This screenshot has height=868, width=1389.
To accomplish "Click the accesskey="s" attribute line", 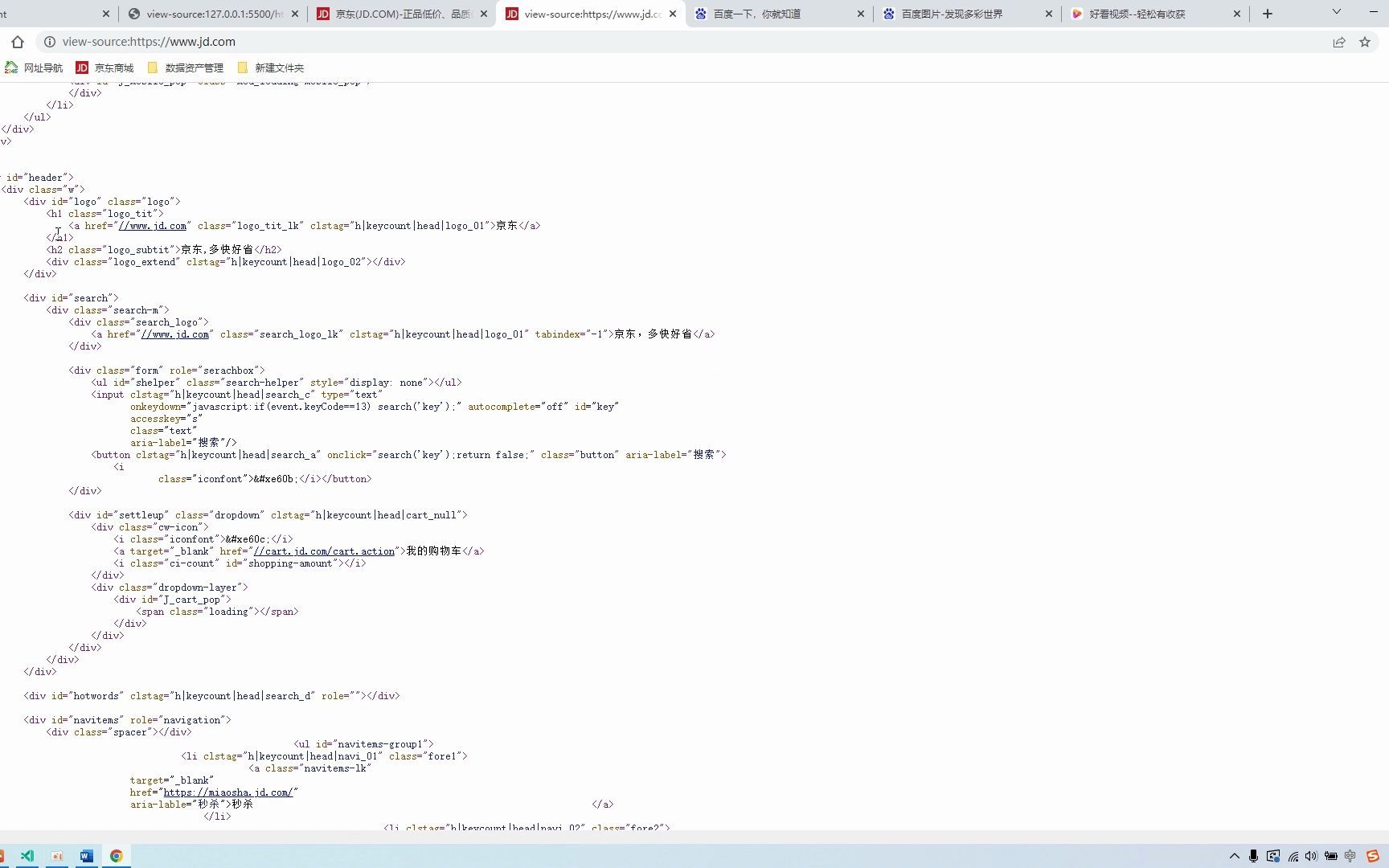I will (x=166, y=419).
